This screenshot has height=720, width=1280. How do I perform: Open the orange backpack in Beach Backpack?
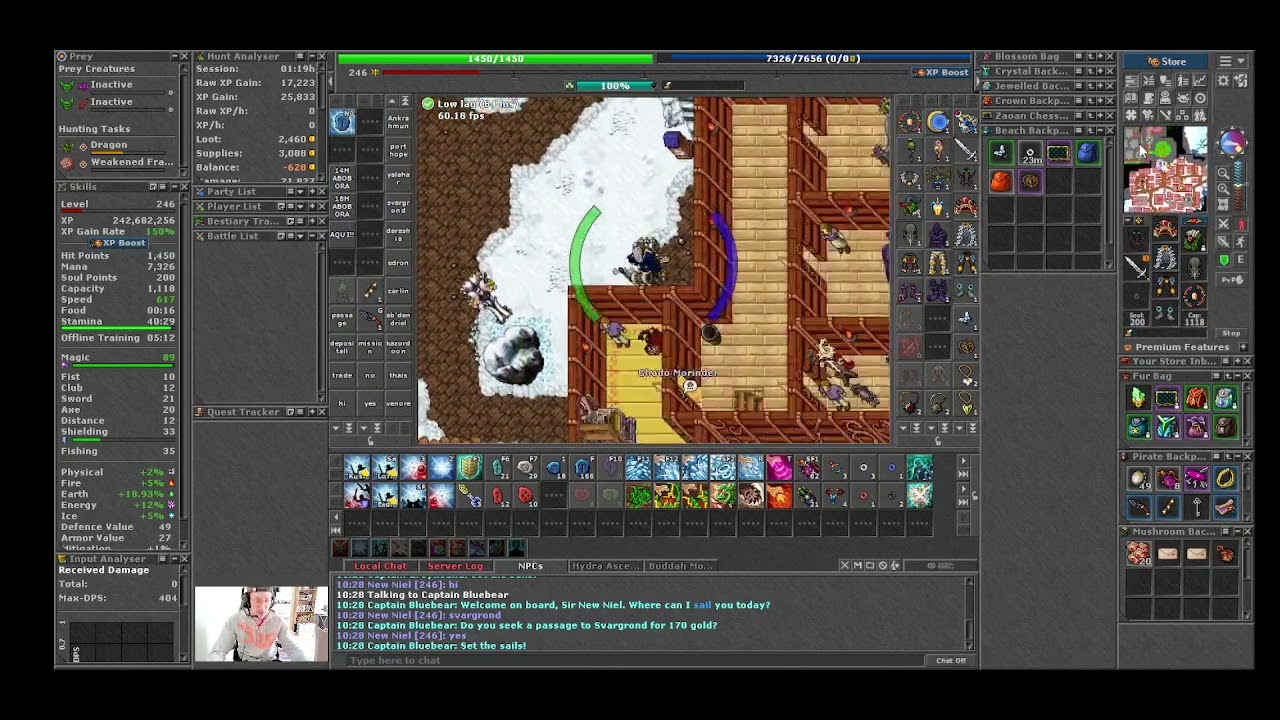[1001, 181]
